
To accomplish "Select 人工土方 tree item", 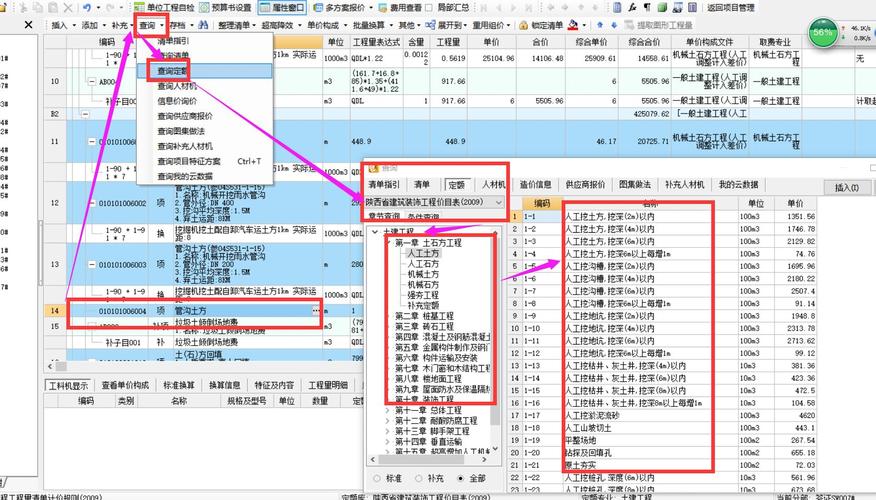I will click(423, 253).
